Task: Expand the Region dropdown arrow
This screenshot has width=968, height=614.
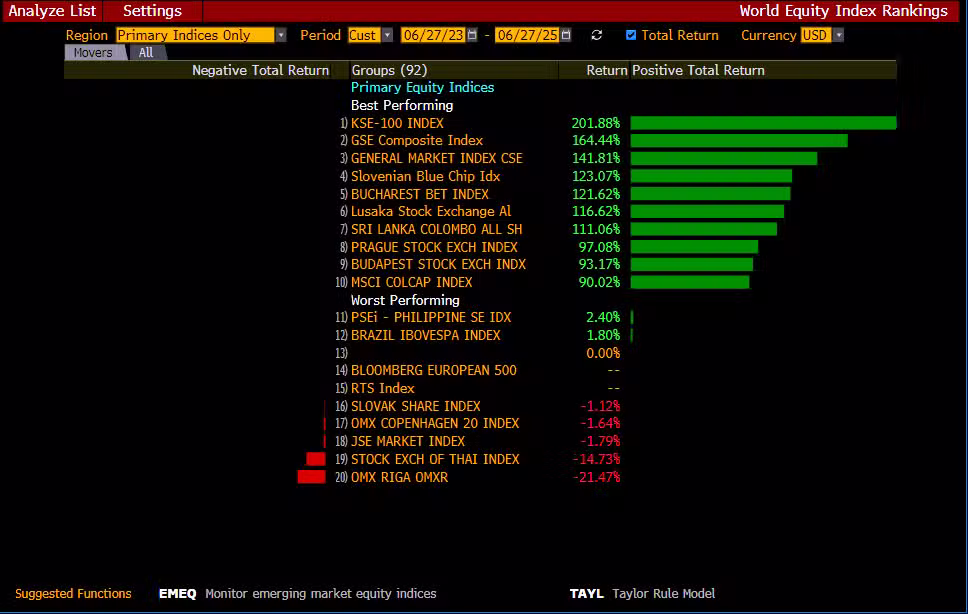Action: coord(281,35)
